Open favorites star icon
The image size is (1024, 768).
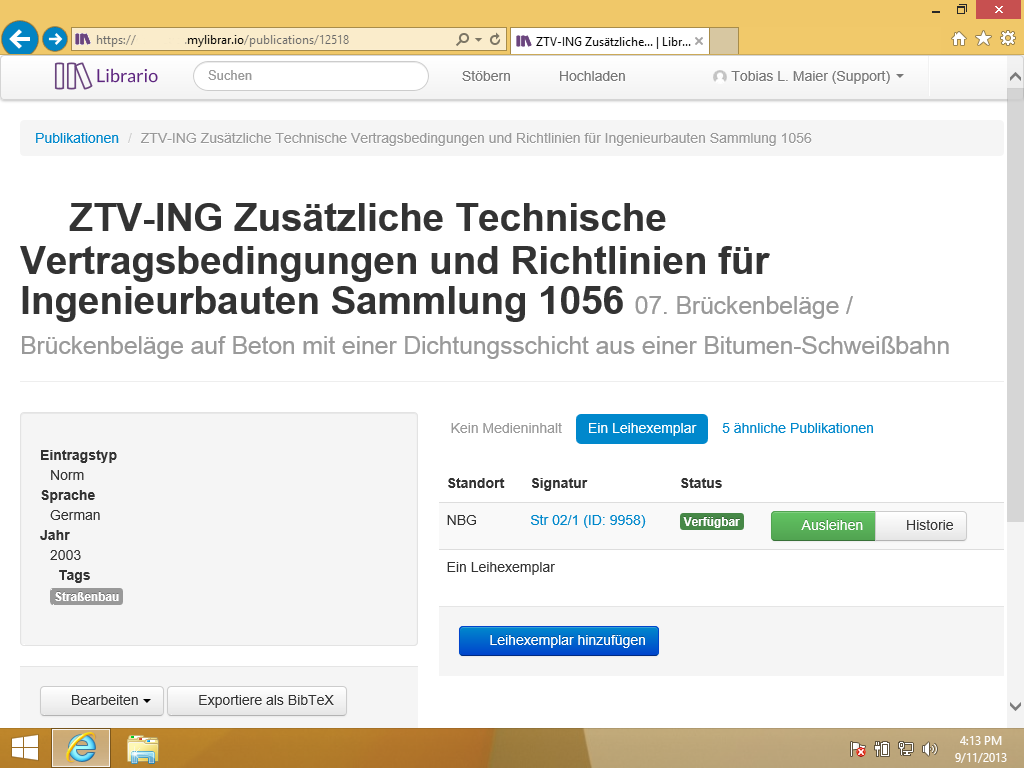983,39
